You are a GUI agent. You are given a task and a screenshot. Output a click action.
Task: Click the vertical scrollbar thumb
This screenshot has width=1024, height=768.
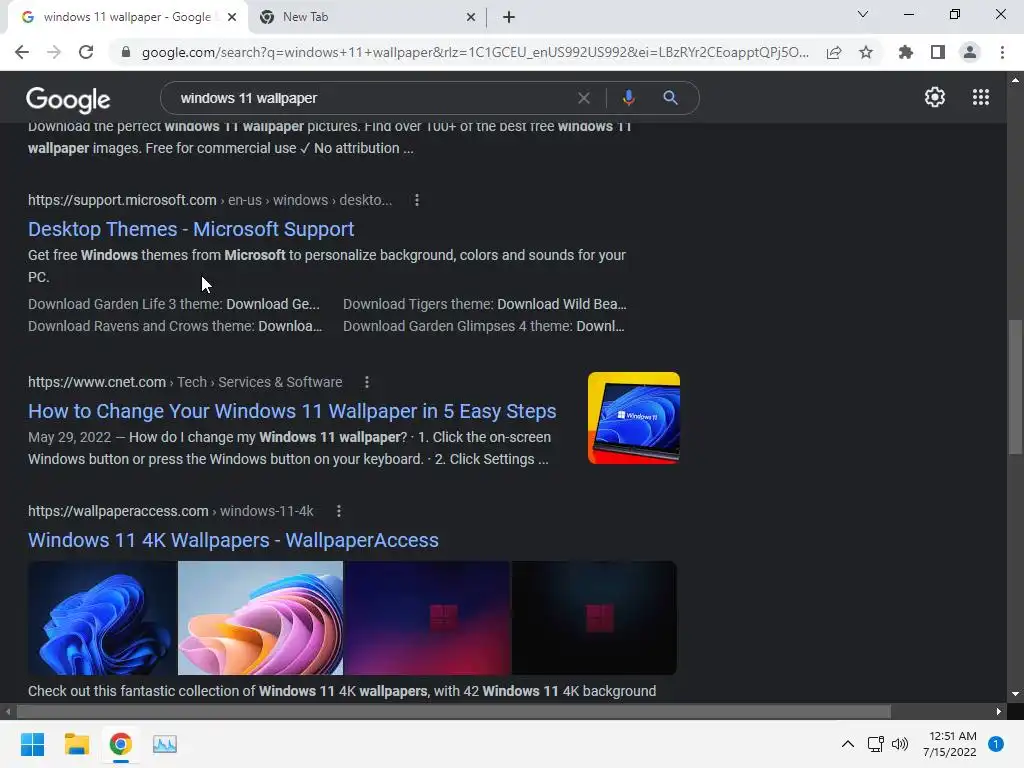pos(1015,386)
